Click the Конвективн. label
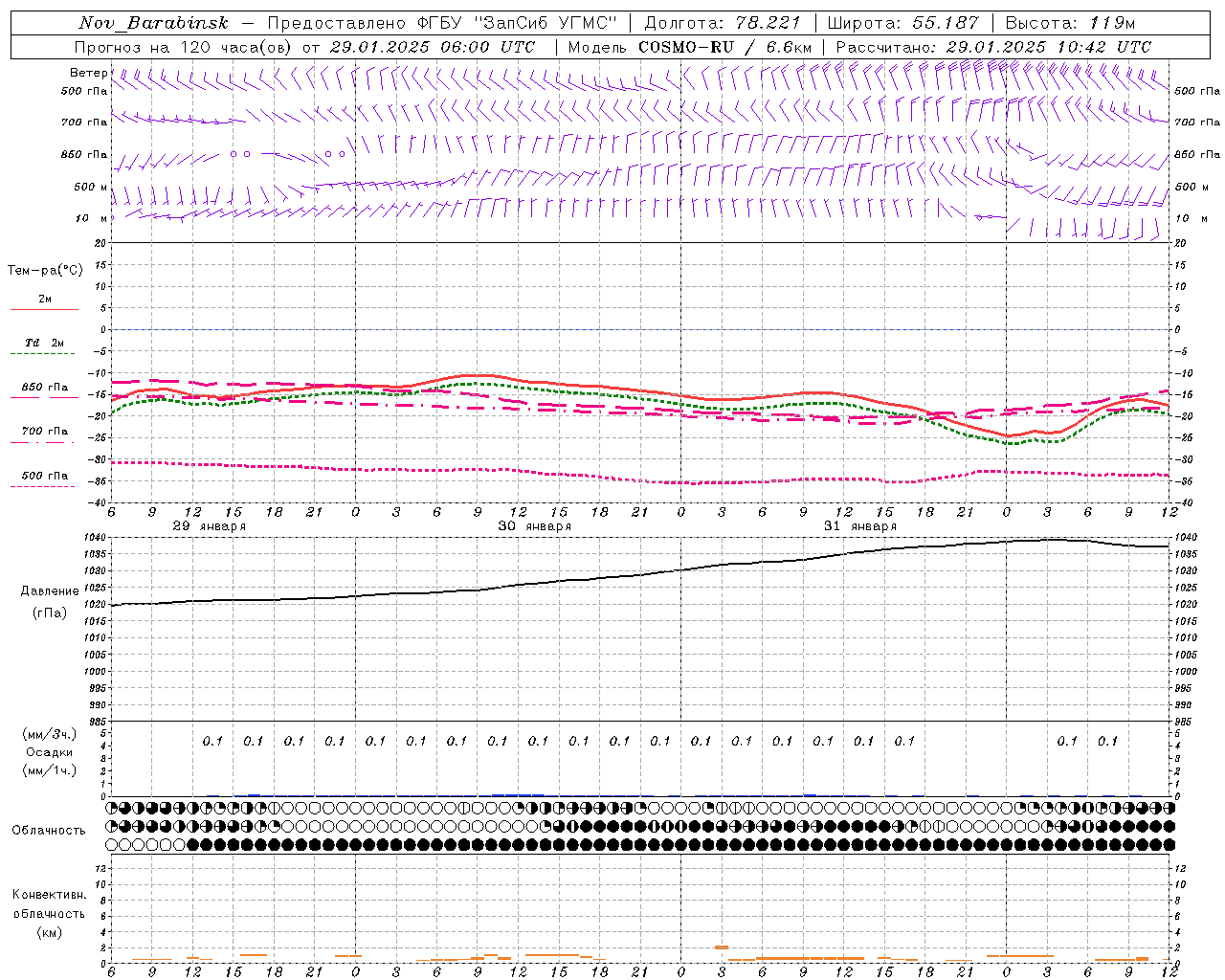Image resolution: width=1225 pixels, height=980 pixels. tap(49, 895)
